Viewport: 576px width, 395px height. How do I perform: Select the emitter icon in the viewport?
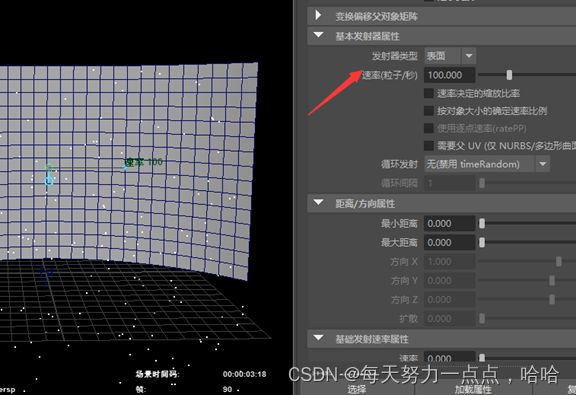pyautogui.click(x=49, y=176)
